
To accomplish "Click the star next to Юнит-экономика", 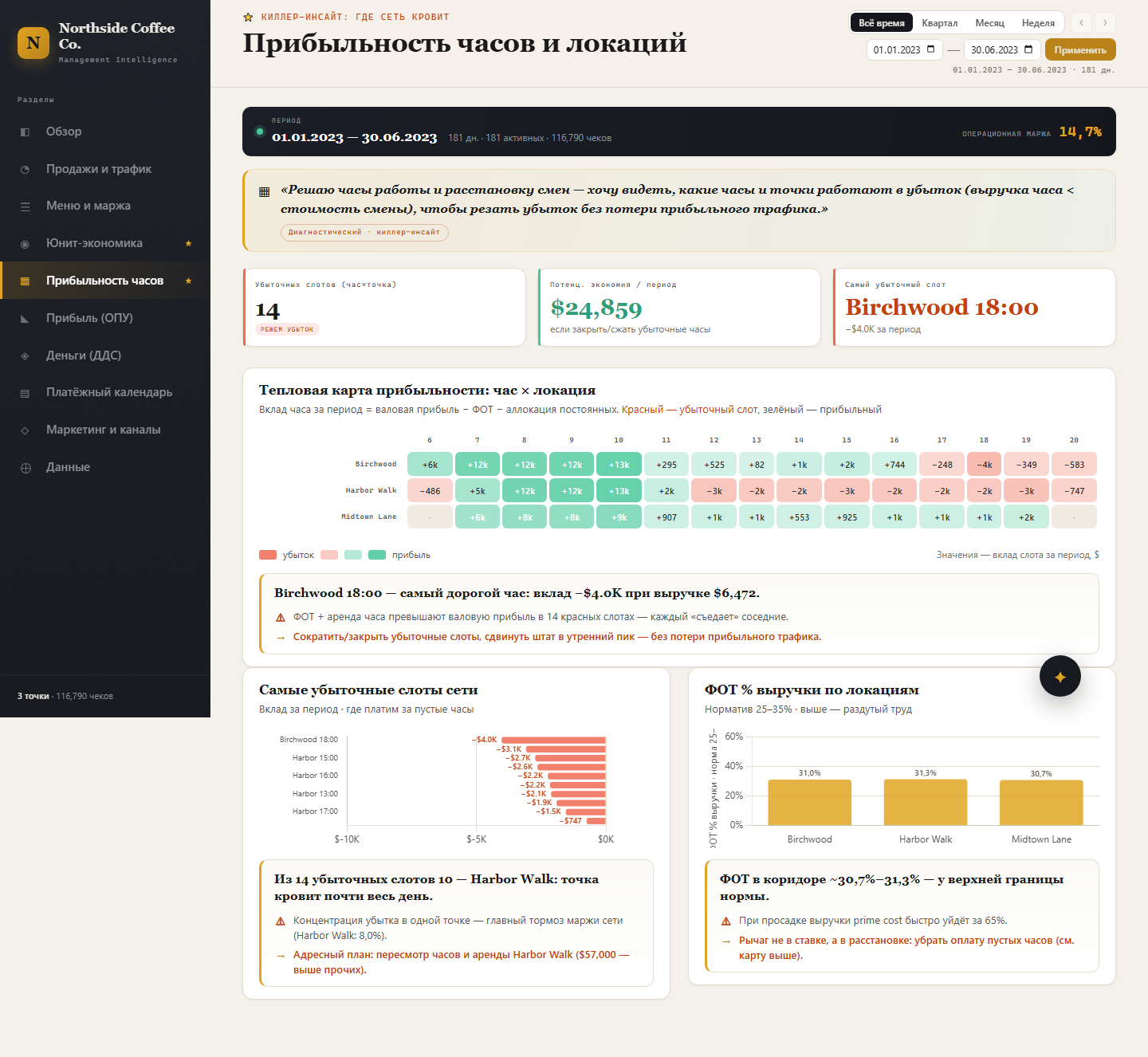I will (x=189, y=243).
